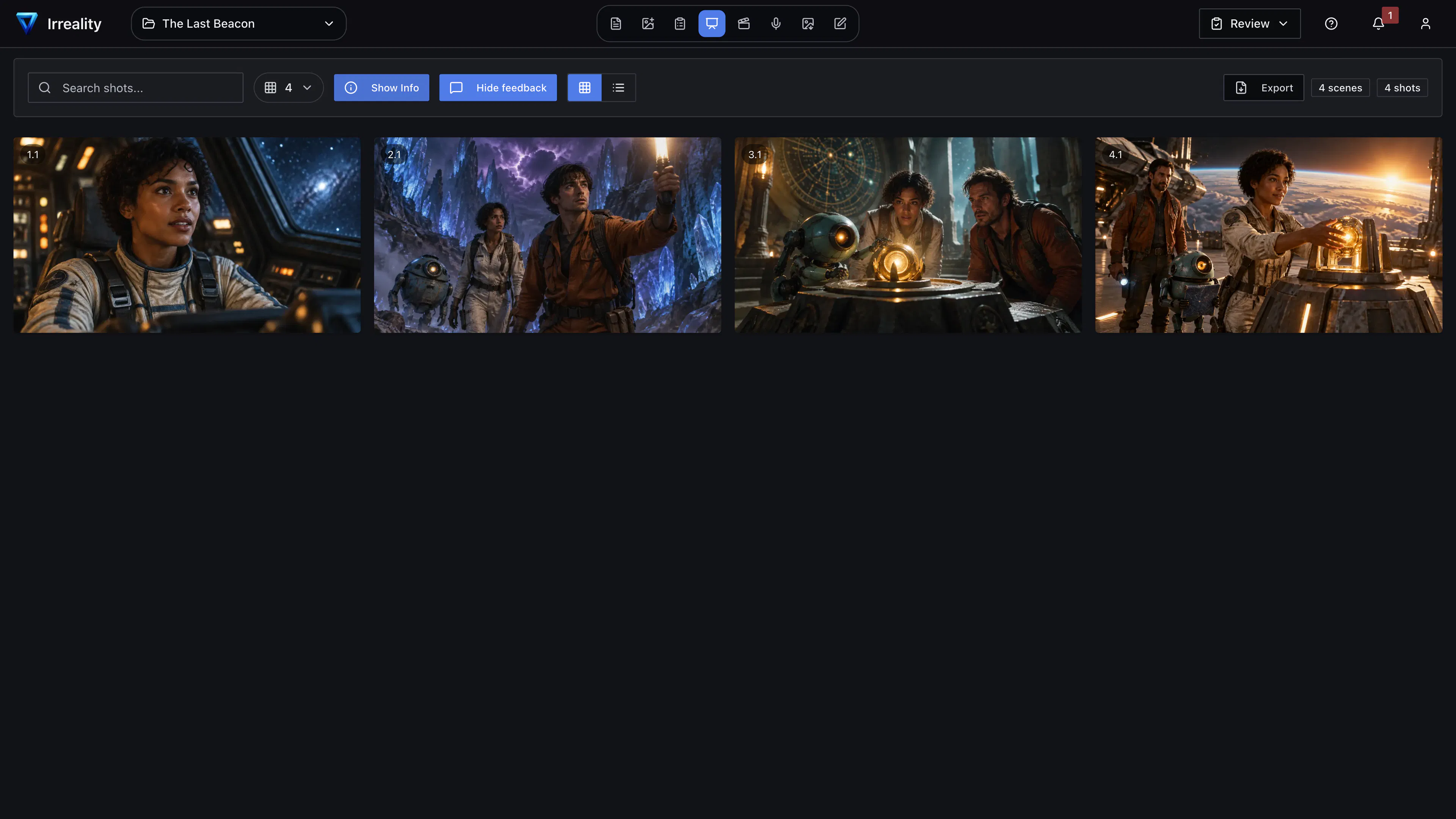Open notifications bell with badge 1
1456x819 pixels.
(1379, 24)
